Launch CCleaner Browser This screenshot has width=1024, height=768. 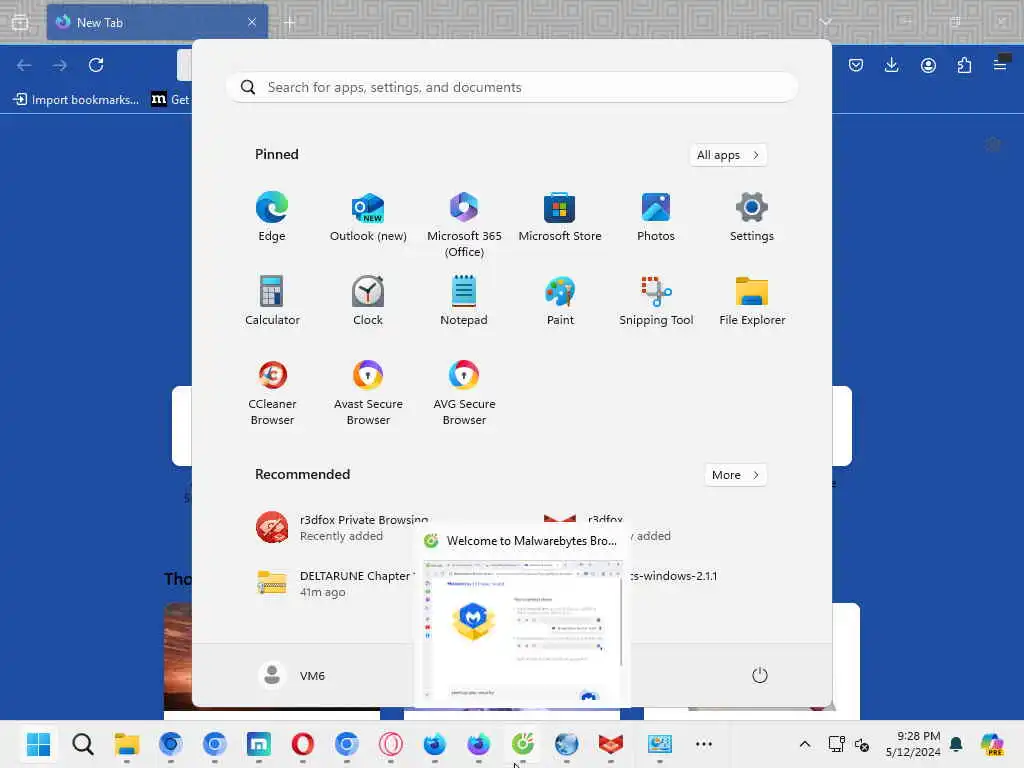click(272, 392)
